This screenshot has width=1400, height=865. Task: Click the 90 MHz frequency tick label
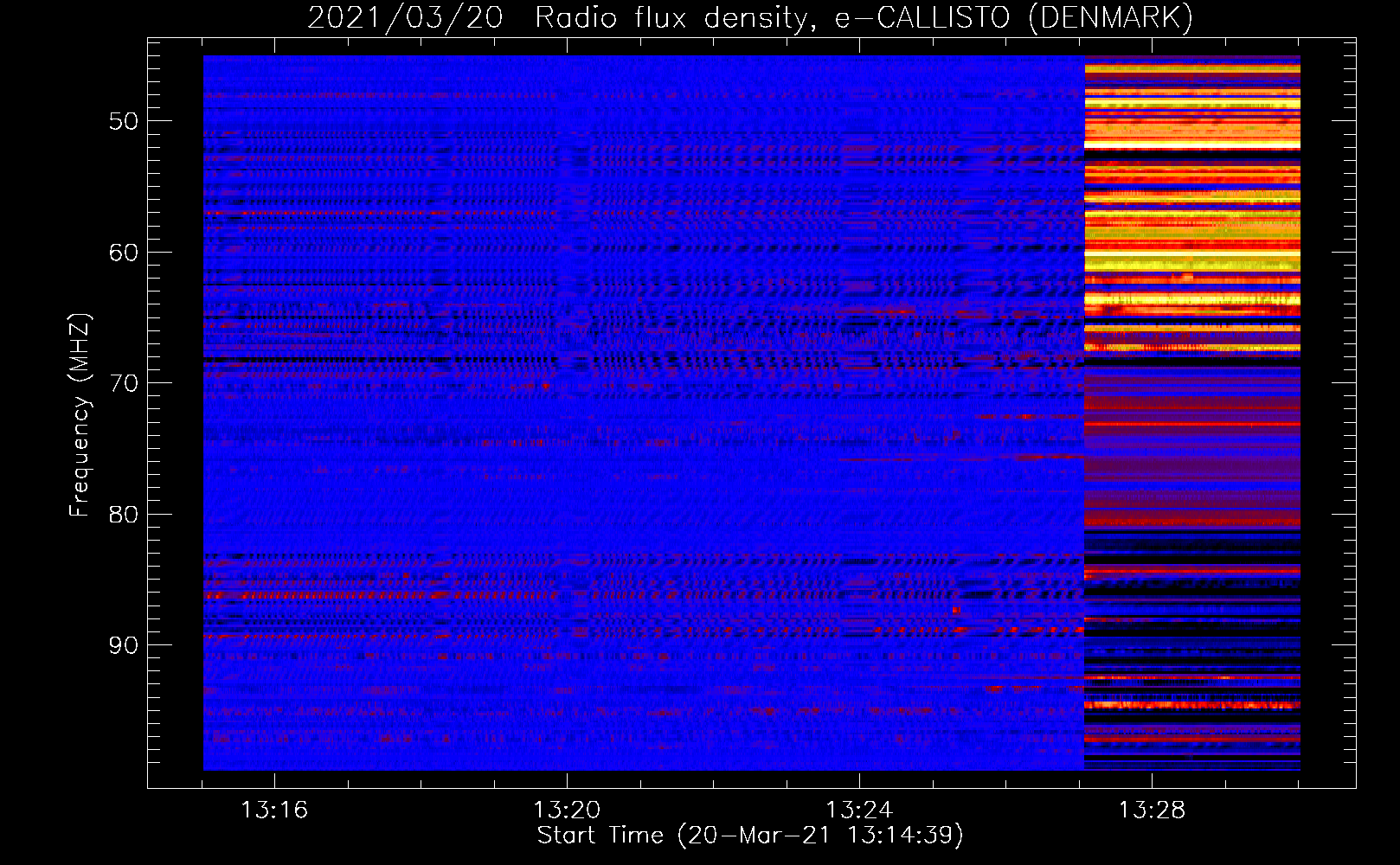[x=124, y=645]
